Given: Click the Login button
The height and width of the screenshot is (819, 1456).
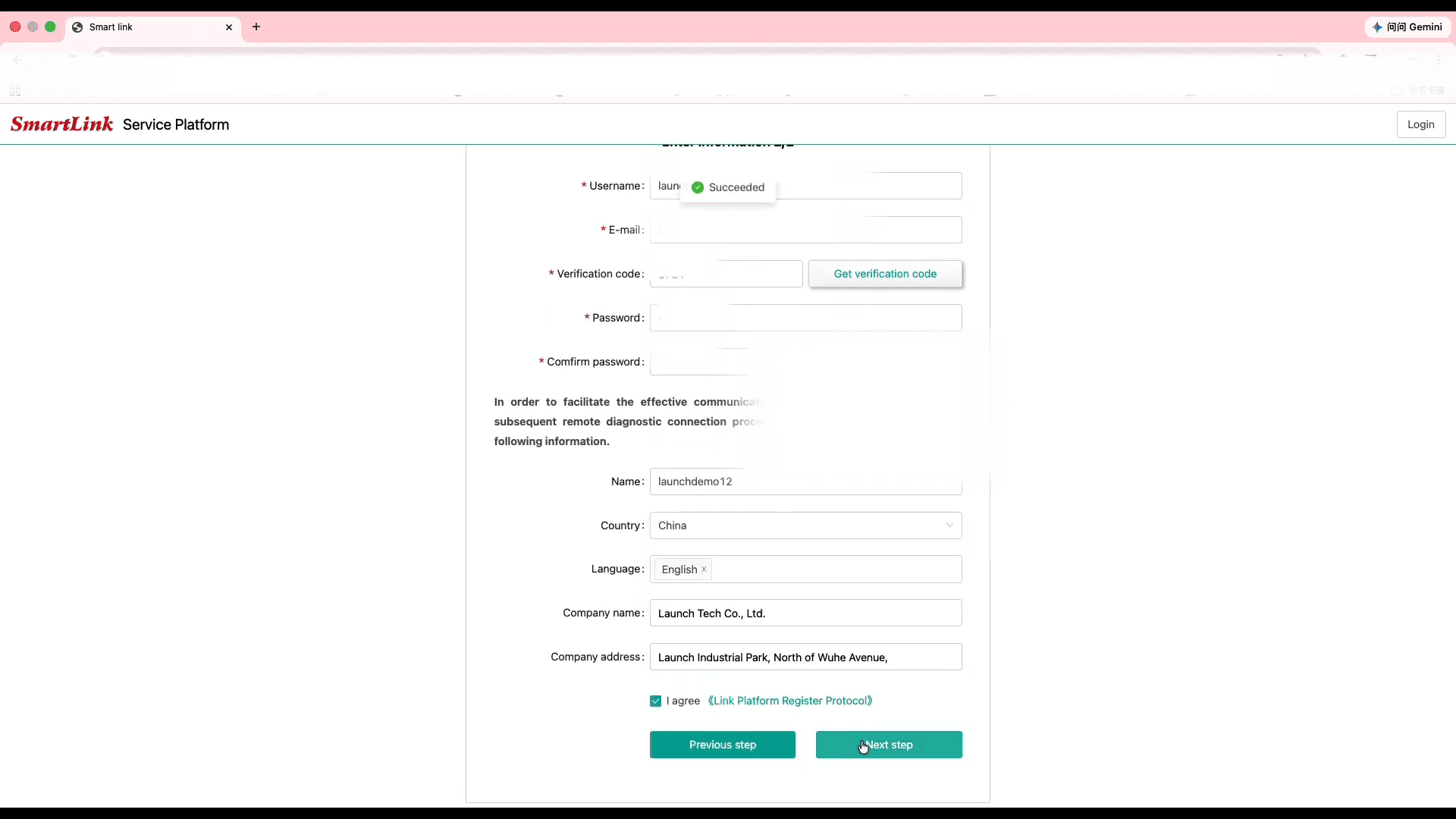Looking at the screenshot, I should [x=1420, y=124].
